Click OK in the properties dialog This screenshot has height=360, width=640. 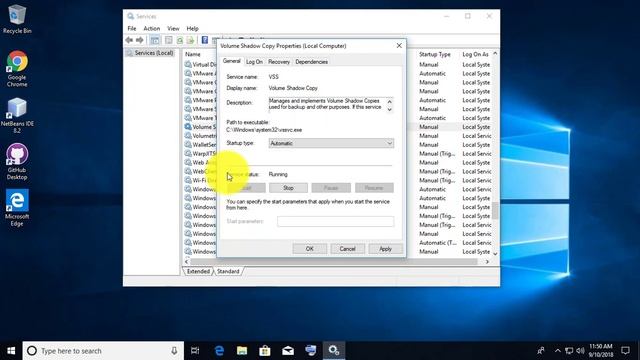309,249
